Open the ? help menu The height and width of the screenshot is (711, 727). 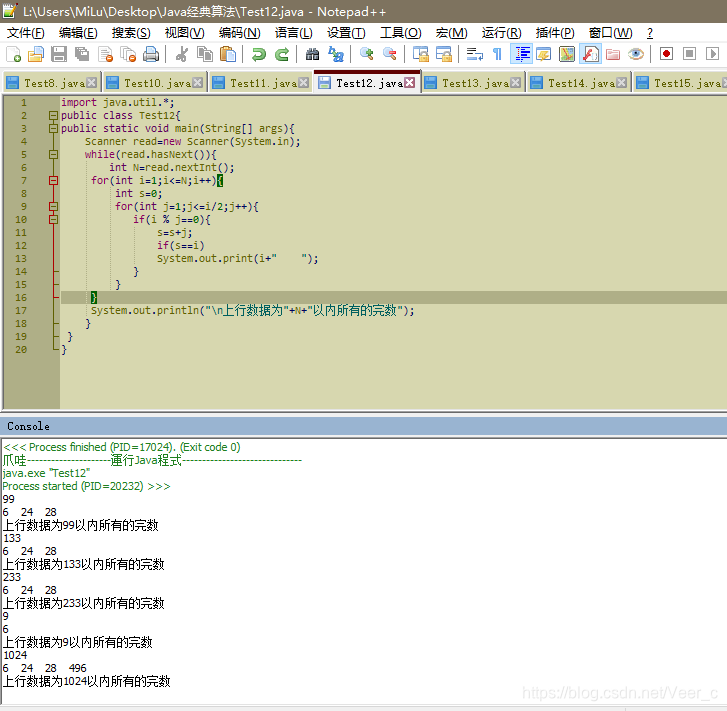[650, 33]
